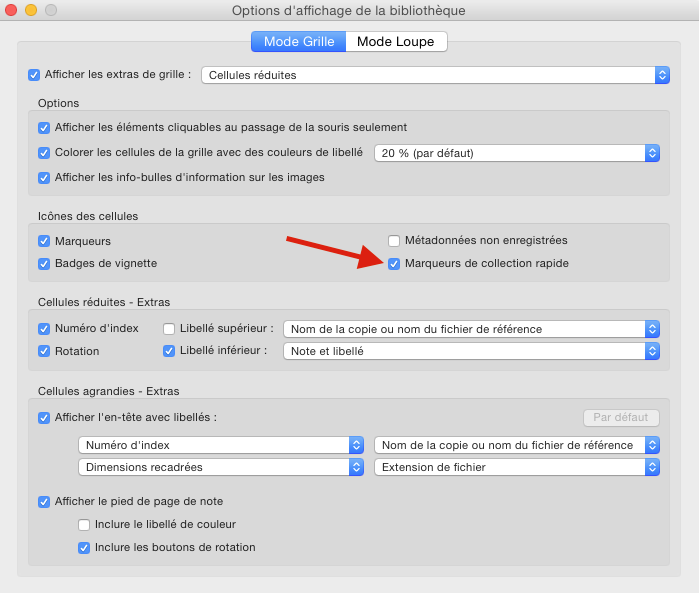Viewport: 699px width, 593px height.
Task: Open the Note et libellé dropdown
Action: pos(472,351)
